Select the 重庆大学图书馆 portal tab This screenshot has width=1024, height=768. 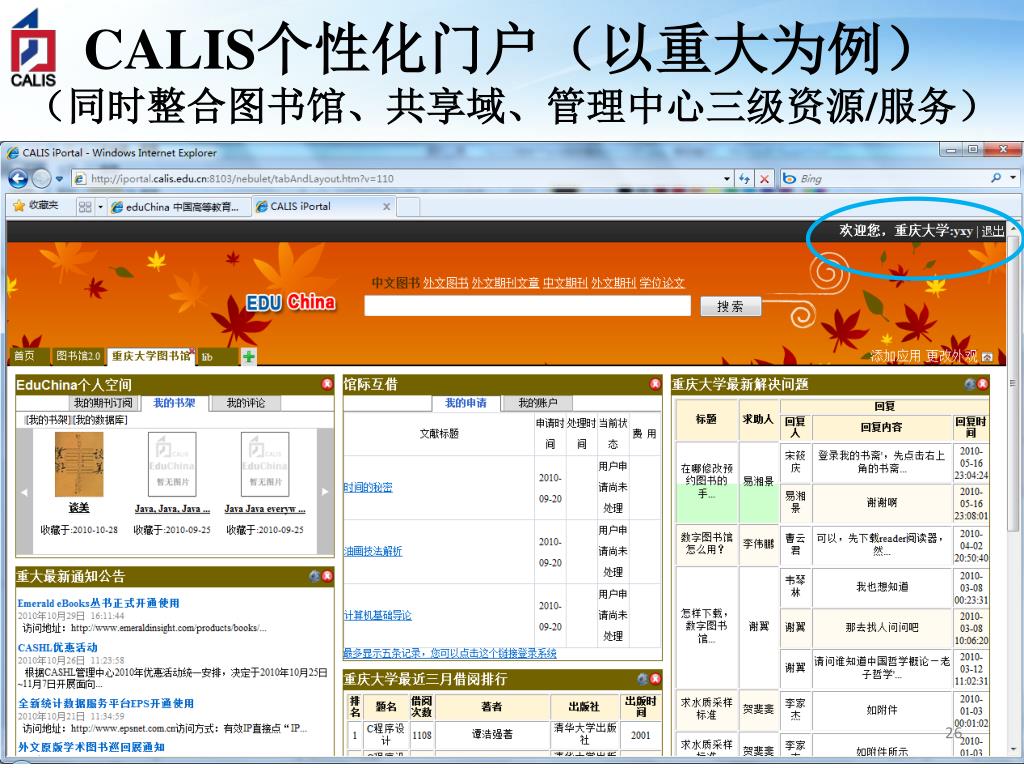[x=152, y=356]
